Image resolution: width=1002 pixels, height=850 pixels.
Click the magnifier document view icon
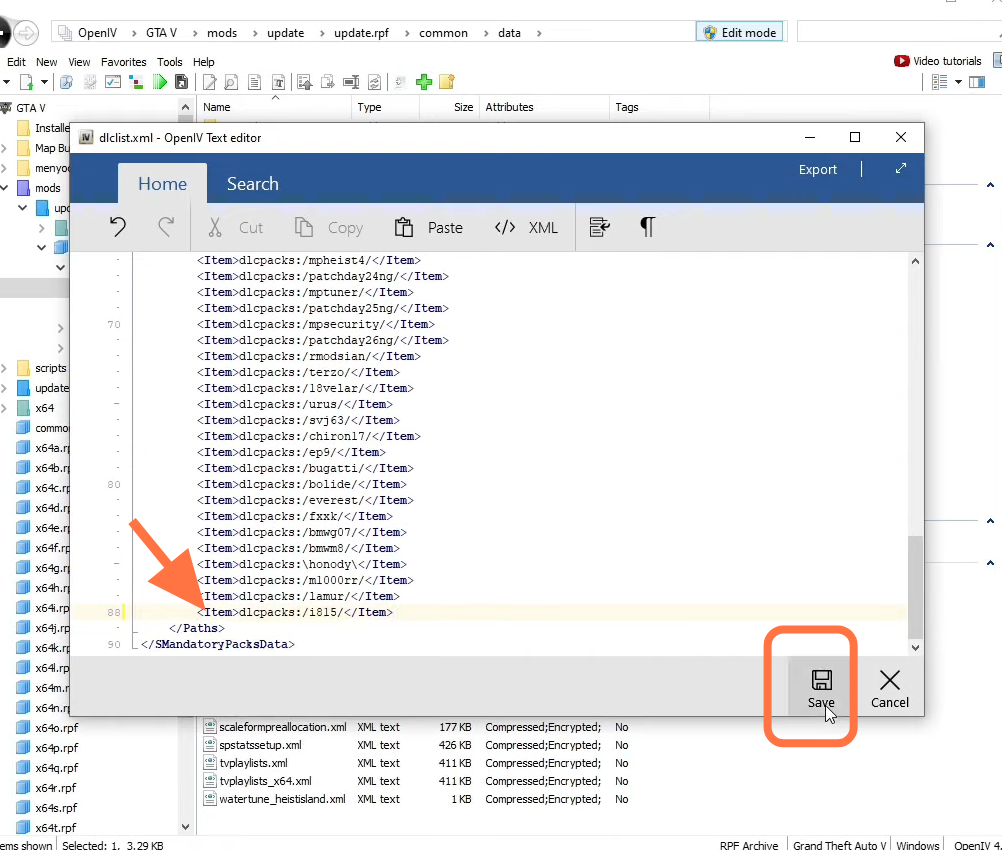(x=231, y=82)
